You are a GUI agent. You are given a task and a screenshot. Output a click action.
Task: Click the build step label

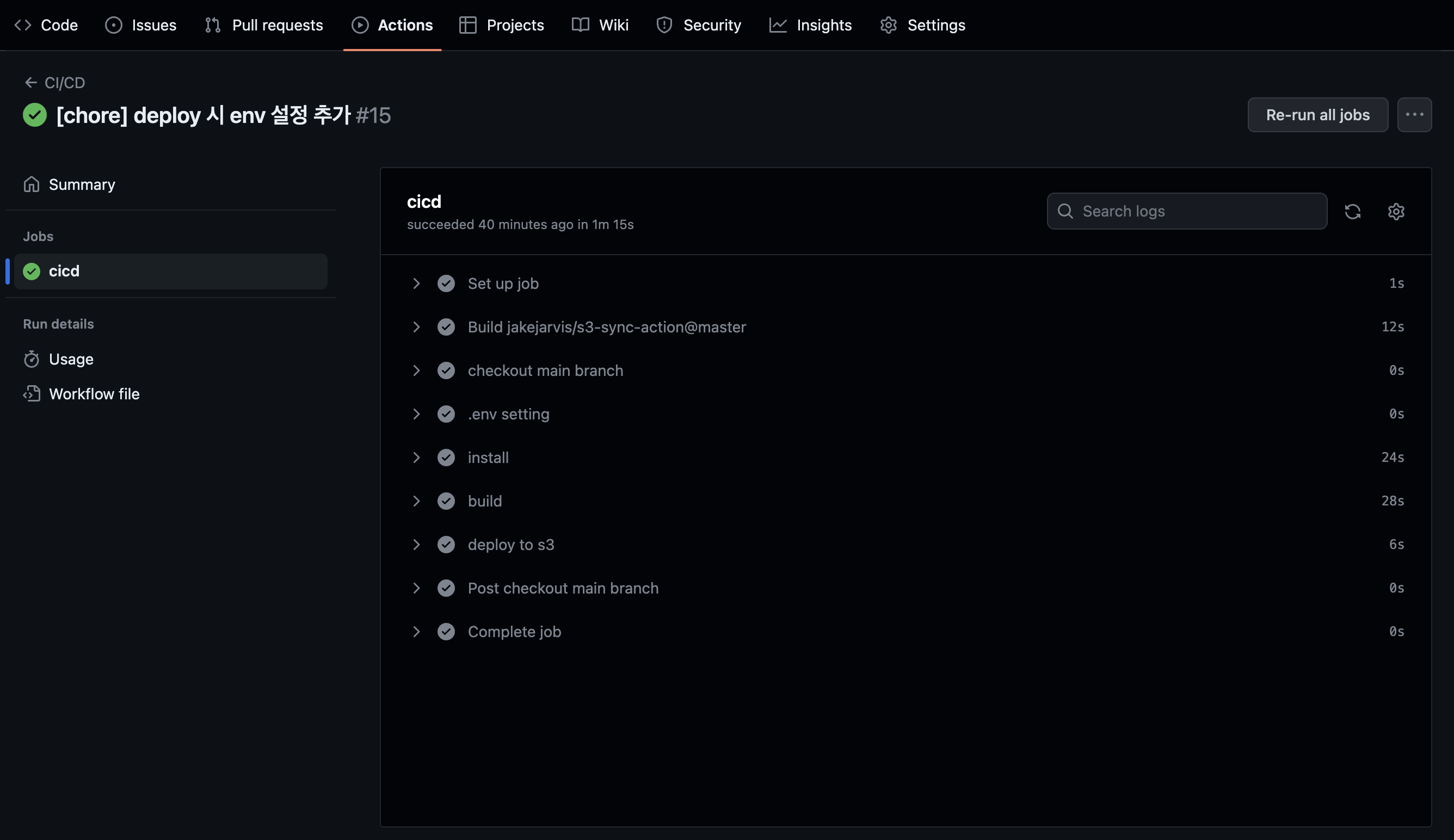(x=485, y=501)
